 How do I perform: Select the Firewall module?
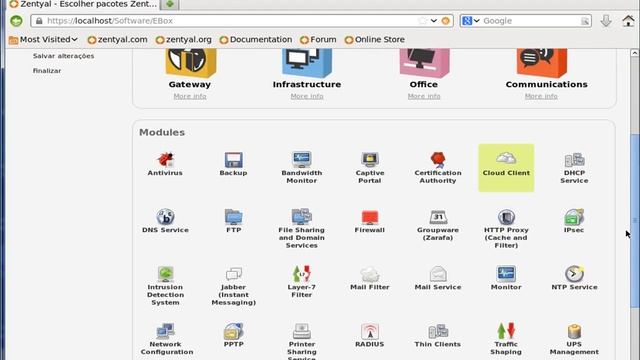coord(370,221)
